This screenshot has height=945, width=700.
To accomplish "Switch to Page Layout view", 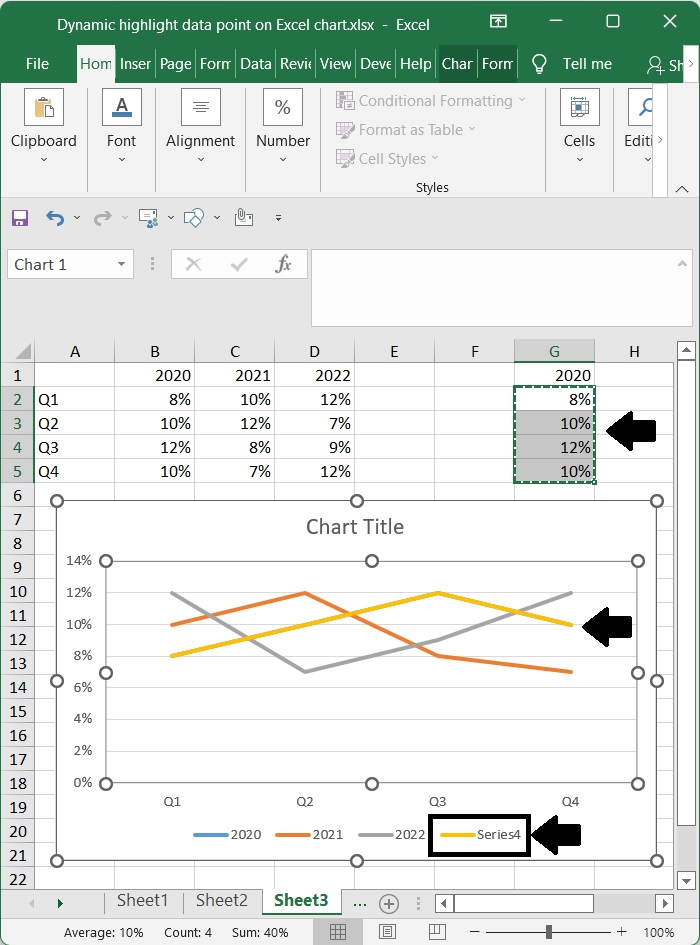I will (387, 932).
